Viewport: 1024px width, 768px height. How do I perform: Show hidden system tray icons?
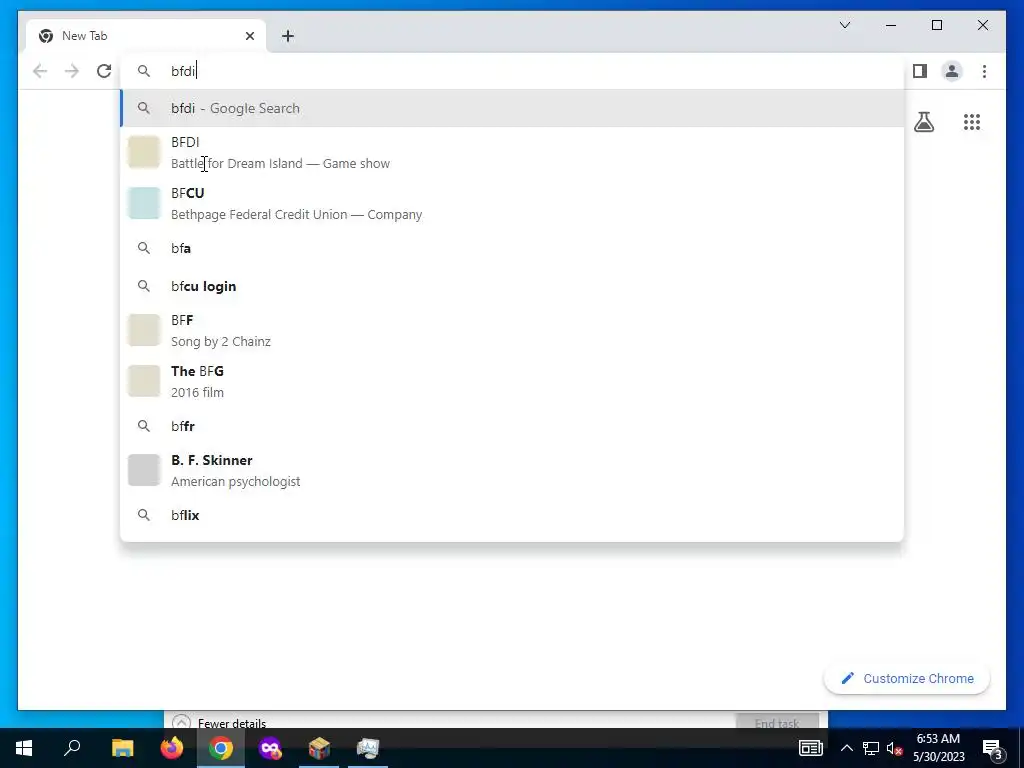click(846, 748)
